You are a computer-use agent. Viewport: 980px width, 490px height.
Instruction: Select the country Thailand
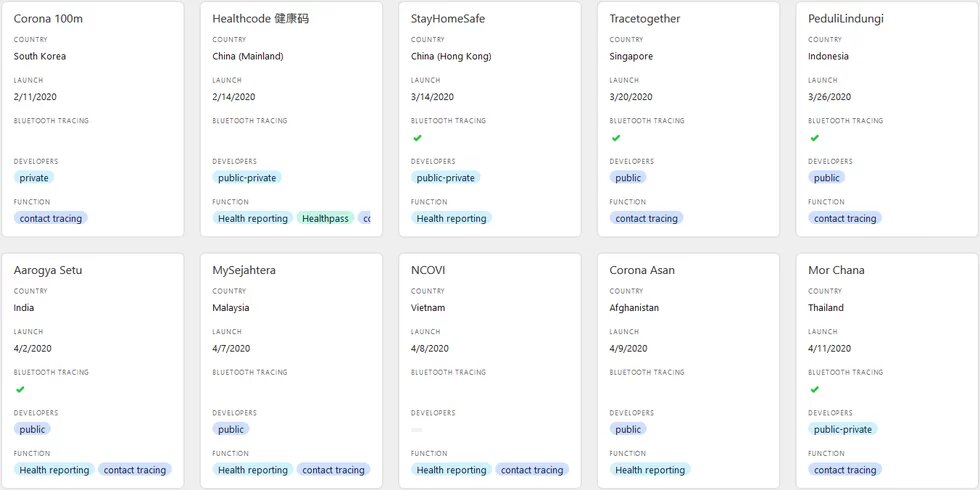click(x=826, y=308)
